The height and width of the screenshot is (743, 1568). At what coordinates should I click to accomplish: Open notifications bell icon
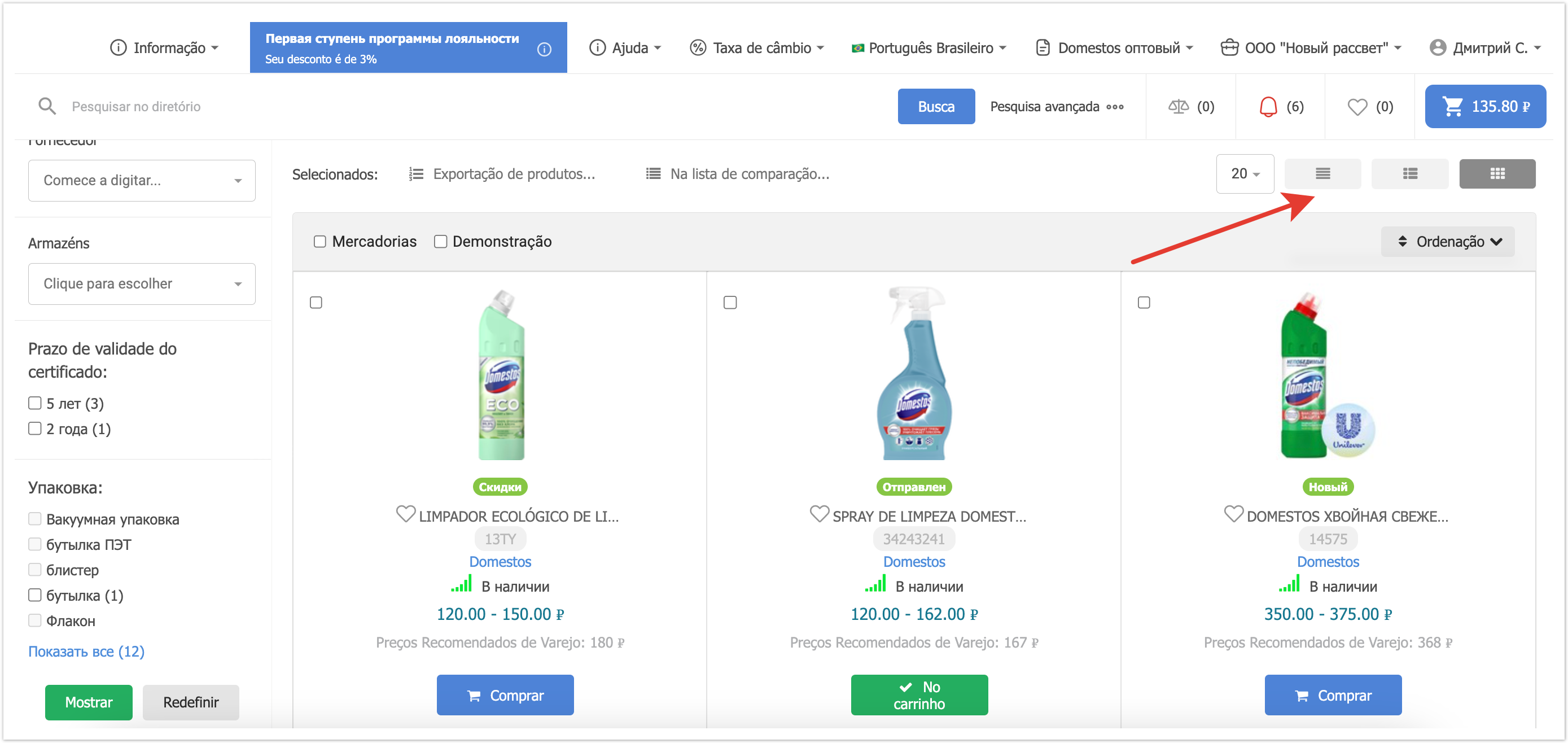(1267, 107)
